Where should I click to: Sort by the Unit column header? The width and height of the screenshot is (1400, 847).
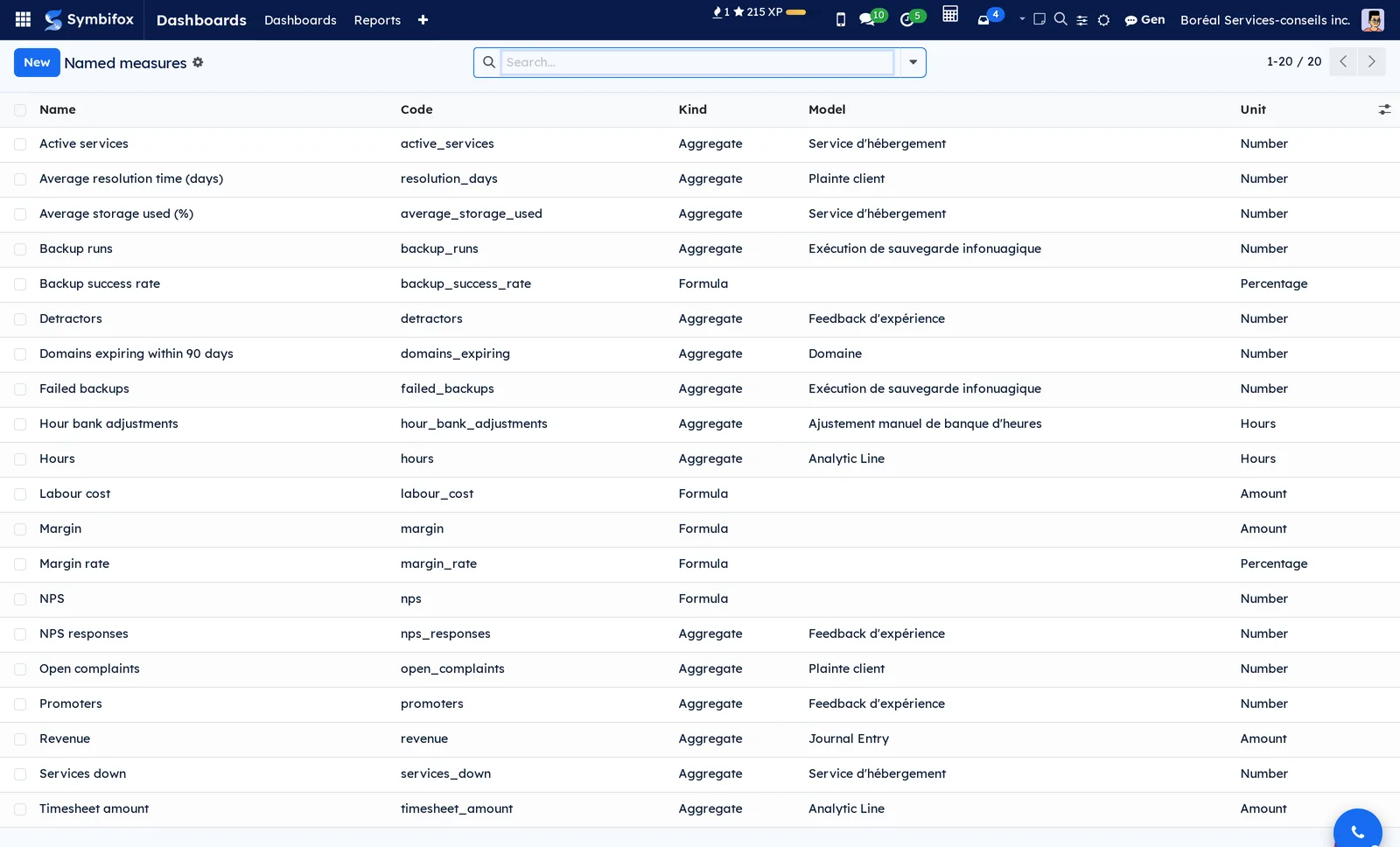pos(1253,109)
